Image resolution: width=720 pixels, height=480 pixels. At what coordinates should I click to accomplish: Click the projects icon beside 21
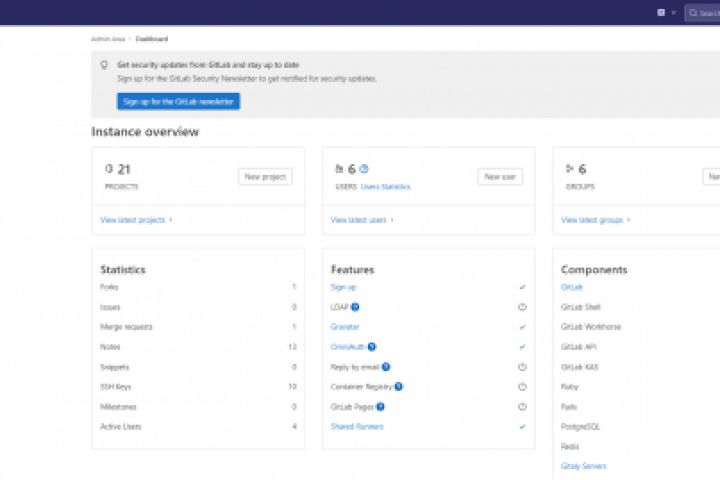[x=109, y=169]
